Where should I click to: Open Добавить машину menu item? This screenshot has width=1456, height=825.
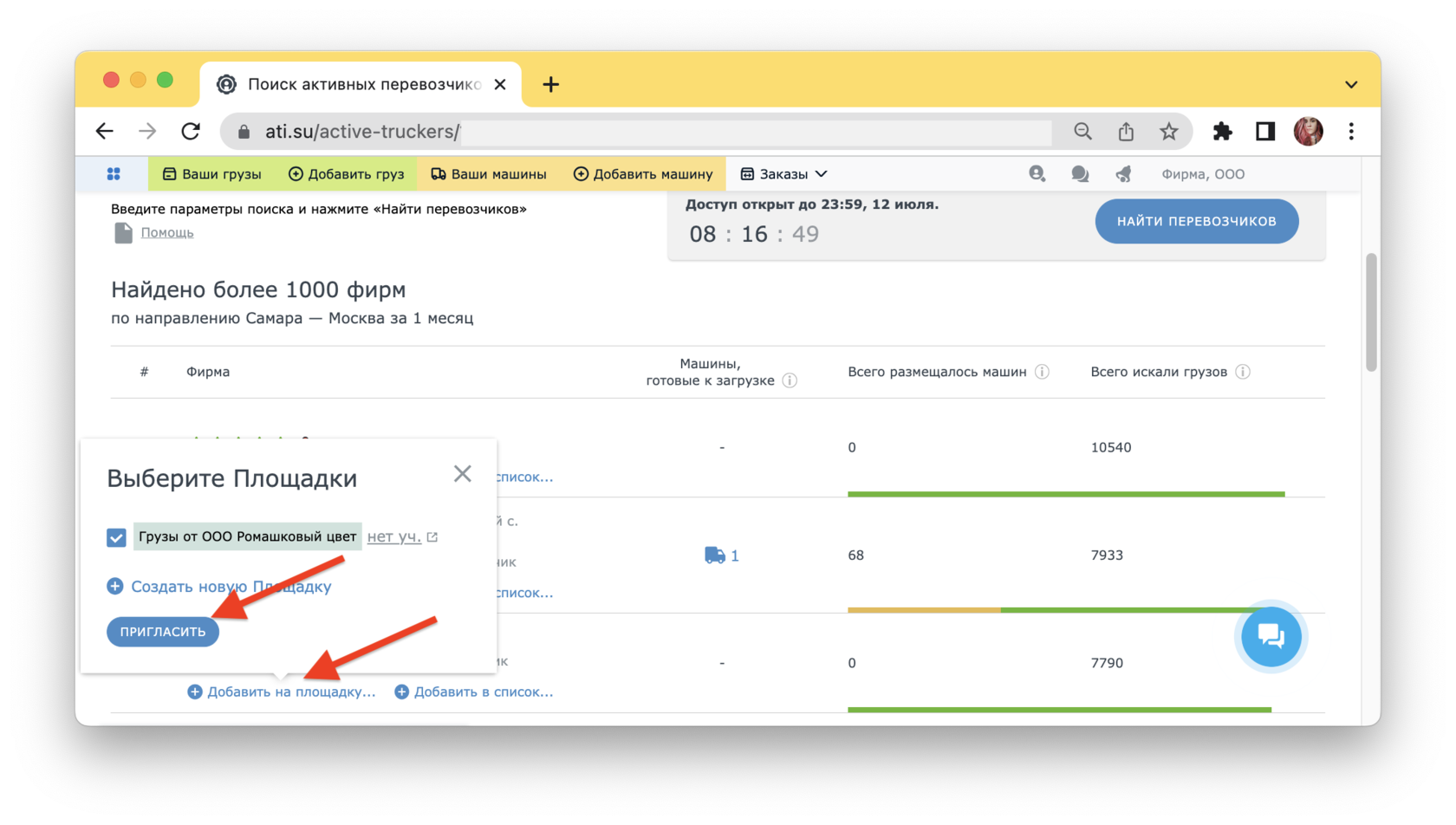click(643, 174)
